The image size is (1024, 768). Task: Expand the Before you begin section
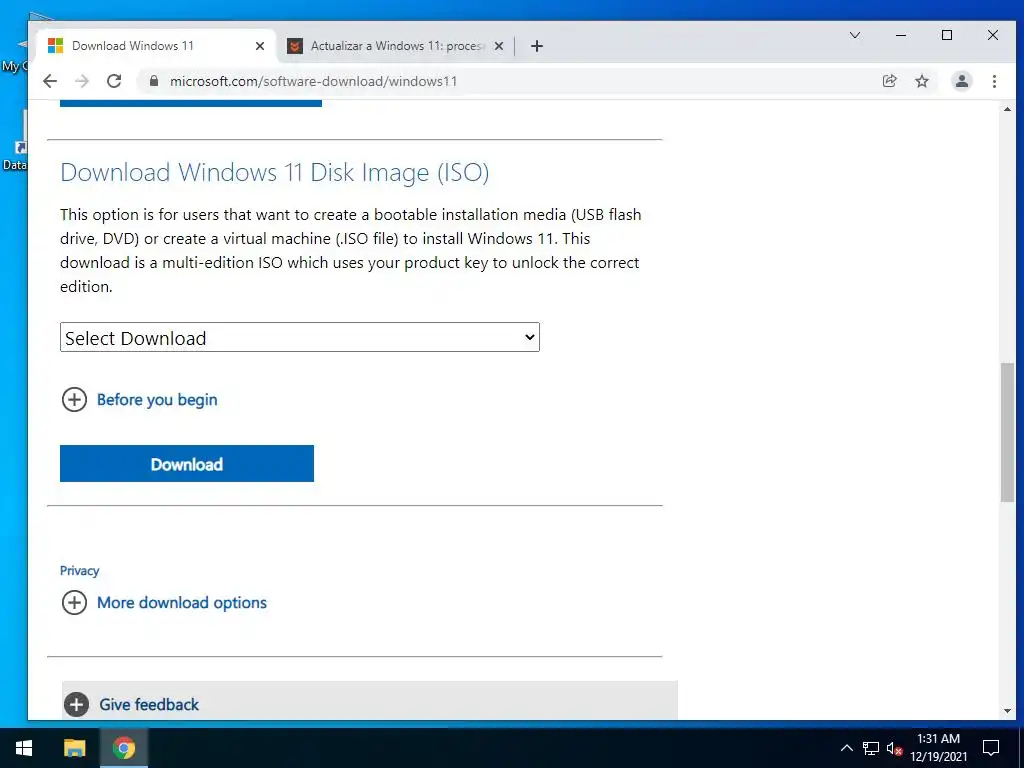tap(139, 400)
